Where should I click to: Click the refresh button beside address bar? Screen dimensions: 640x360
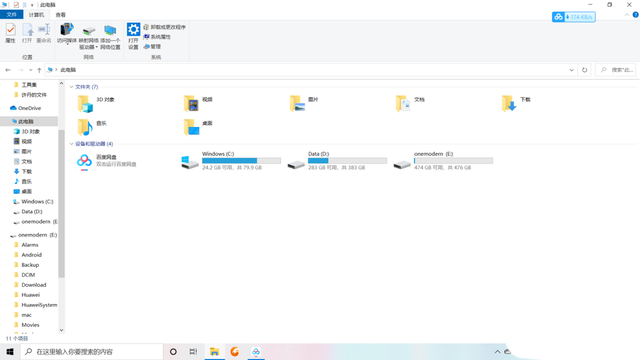click(584, 70)
